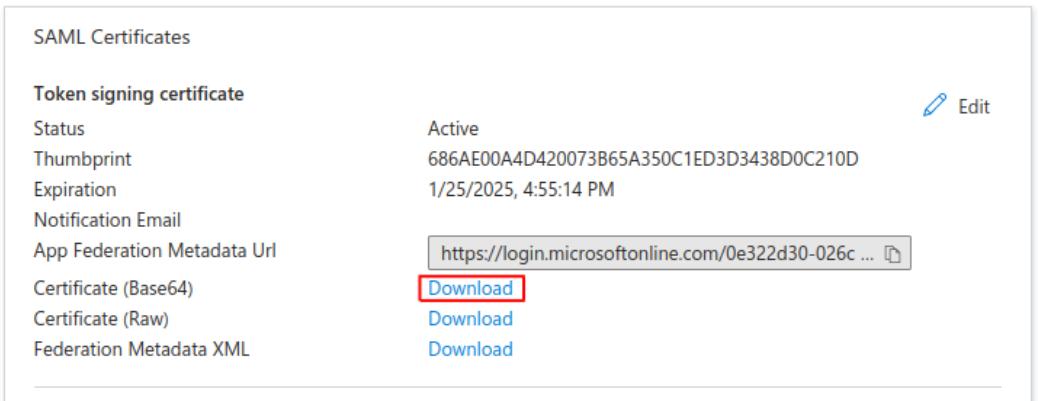Download the Federation Metadata XML
The image size is (1038, 401).
(471, 349)
